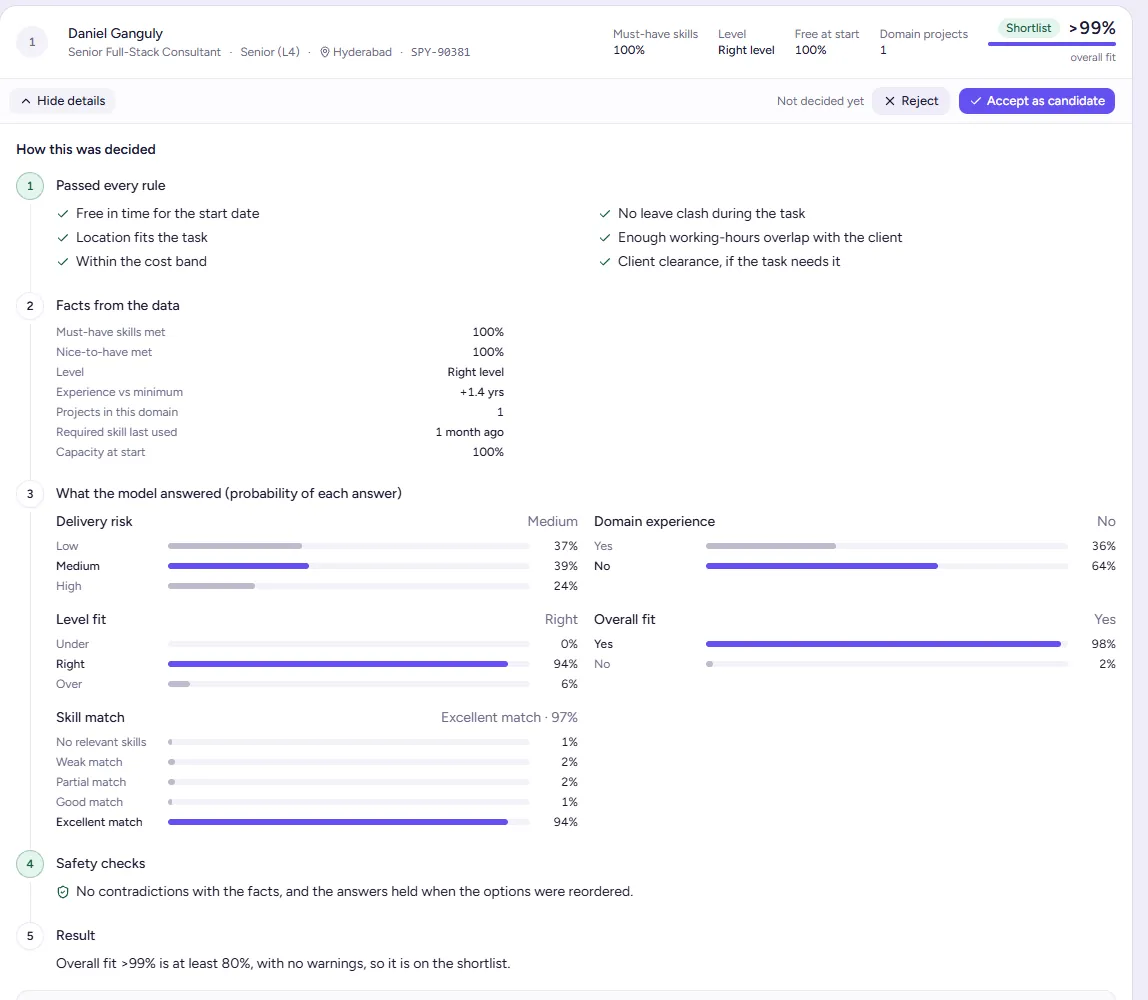This screenshot has height=1000, width=1148.
Task: Click the How this was decided heading
Action: click(86, 149)
